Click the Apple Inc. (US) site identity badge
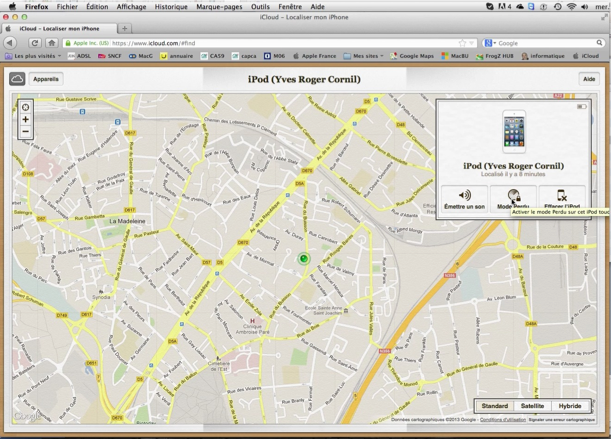 tap(87, 43)
